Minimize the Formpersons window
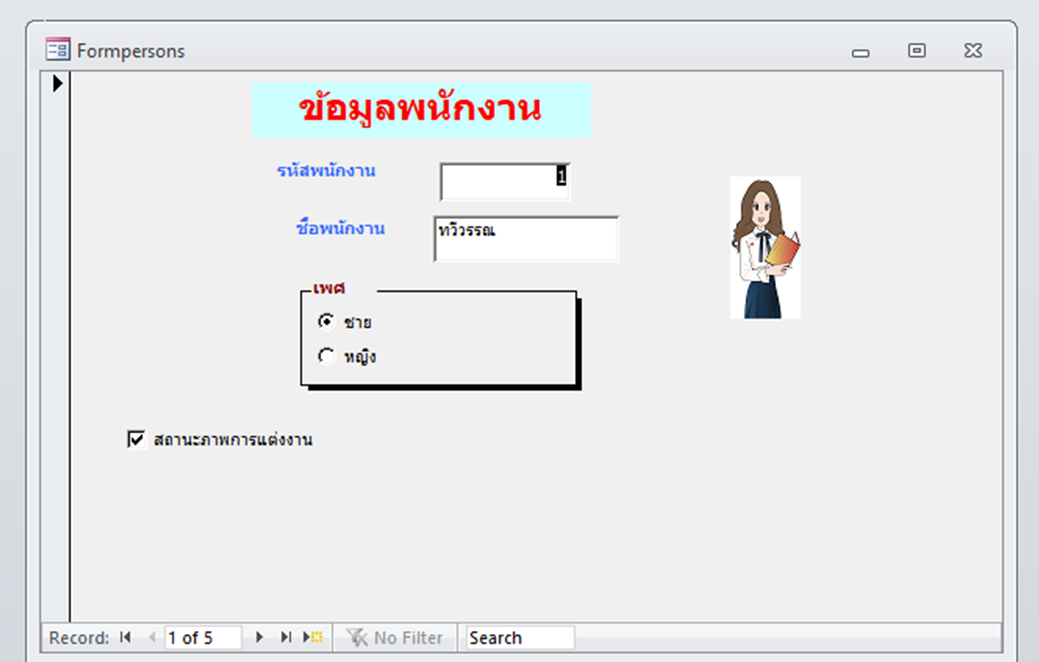Screen dimensions: 1039x662 (861, 53)
